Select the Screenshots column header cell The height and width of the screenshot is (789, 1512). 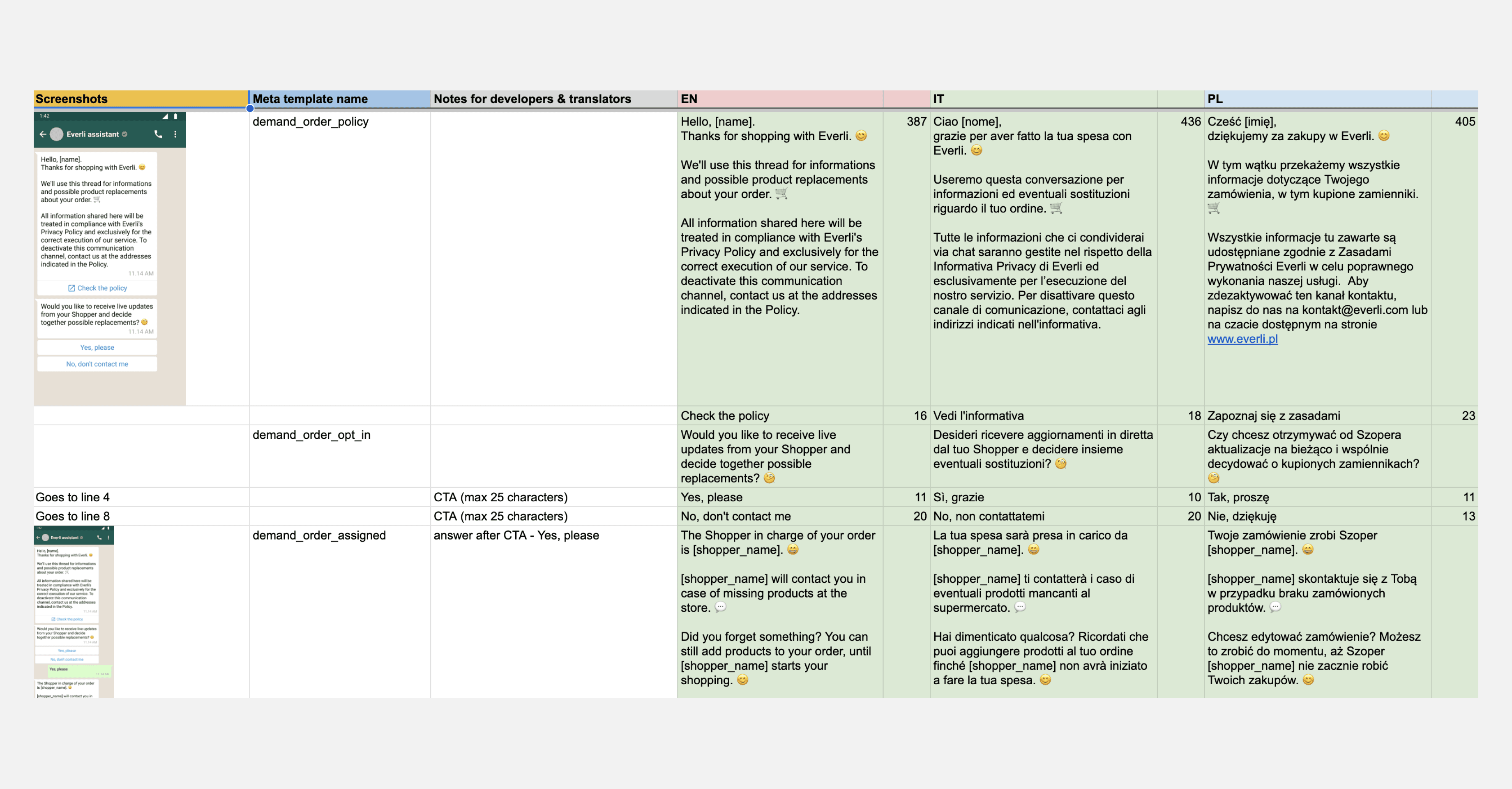(x=140, y=99)
